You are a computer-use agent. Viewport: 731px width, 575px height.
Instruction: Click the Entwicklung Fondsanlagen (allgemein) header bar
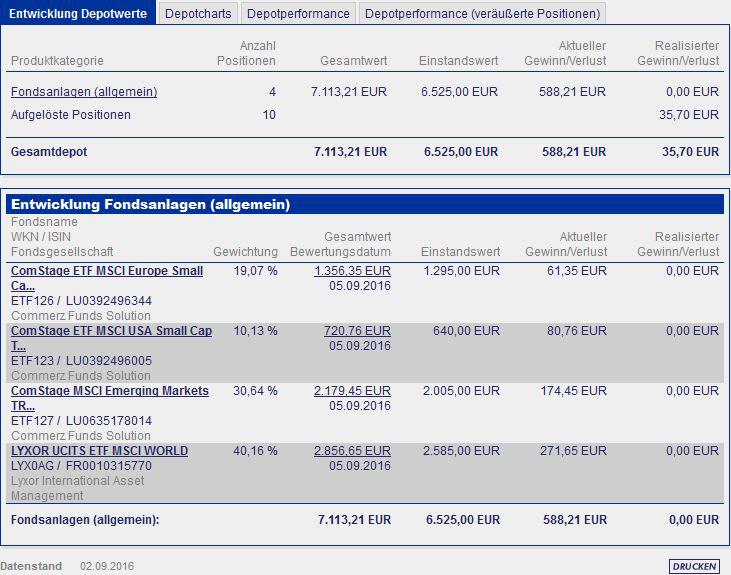click(365, 204)
